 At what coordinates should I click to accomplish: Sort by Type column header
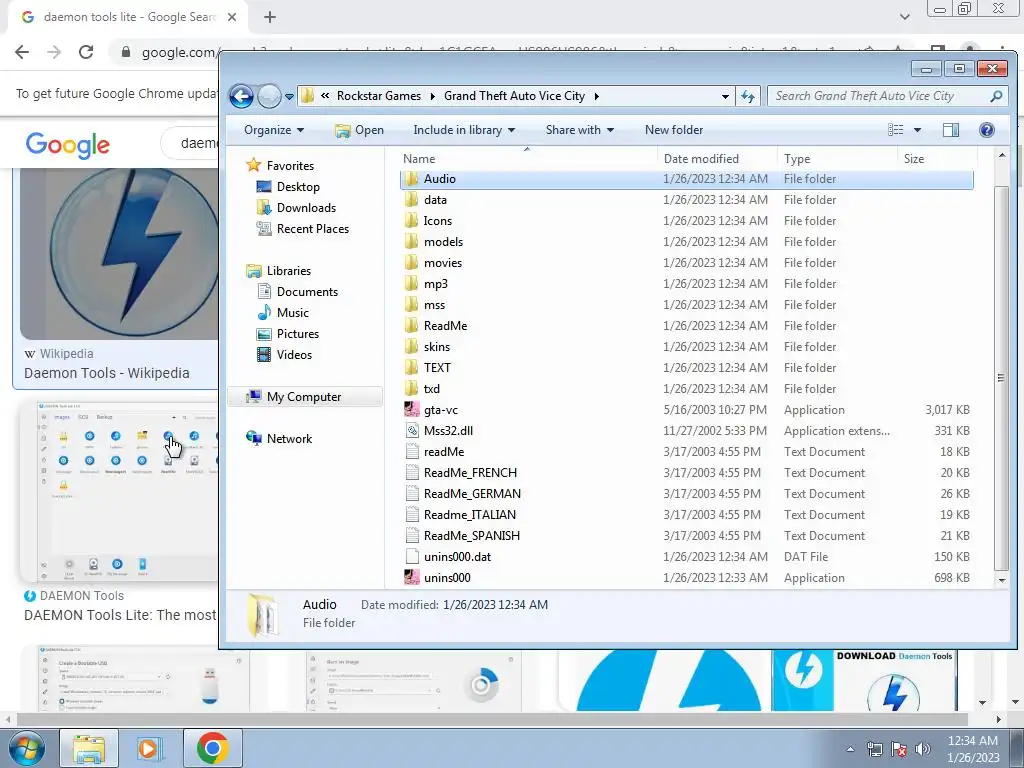click(x=837, y=159)
